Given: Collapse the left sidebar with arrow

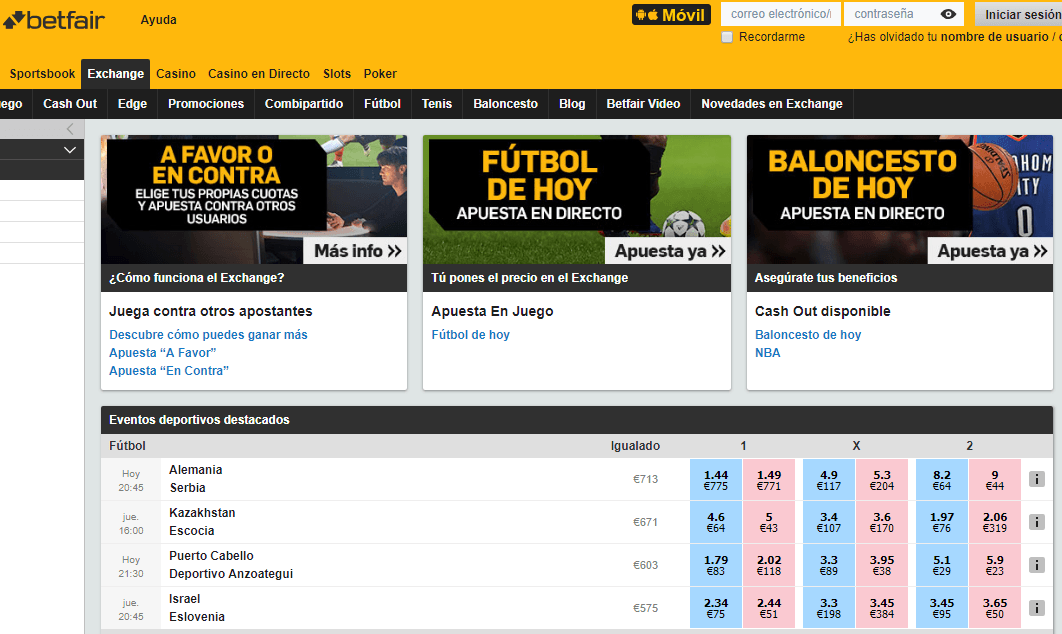Looking at the screenshot, I should point(70,129).
